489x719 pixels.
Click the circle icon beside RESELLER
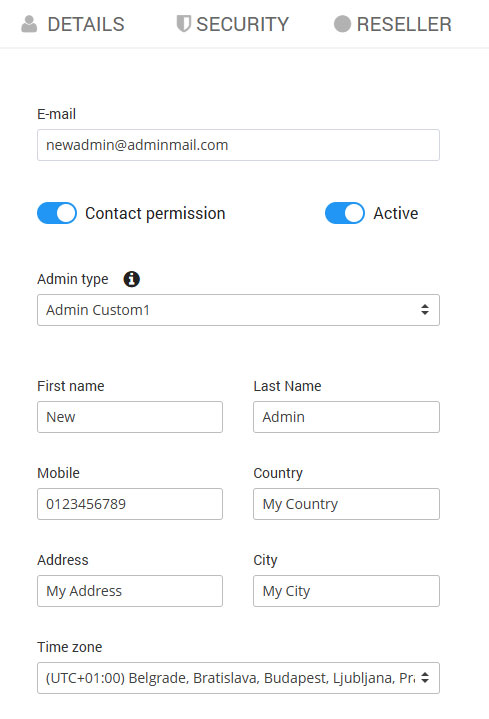coord(342,24)
